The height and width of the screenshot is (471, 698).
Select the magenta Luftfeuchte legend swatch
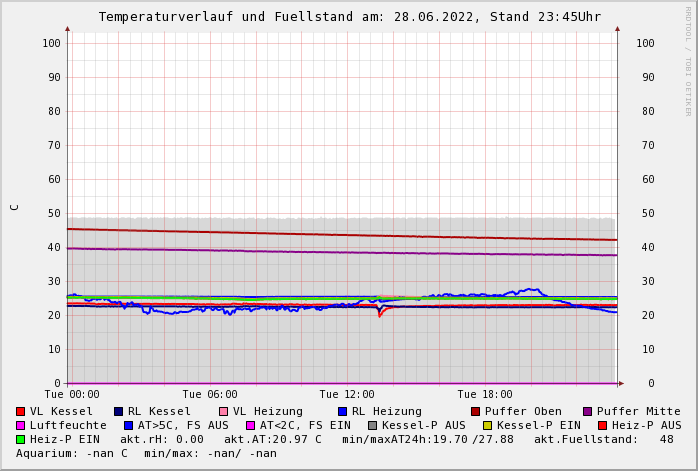(21, 426)
